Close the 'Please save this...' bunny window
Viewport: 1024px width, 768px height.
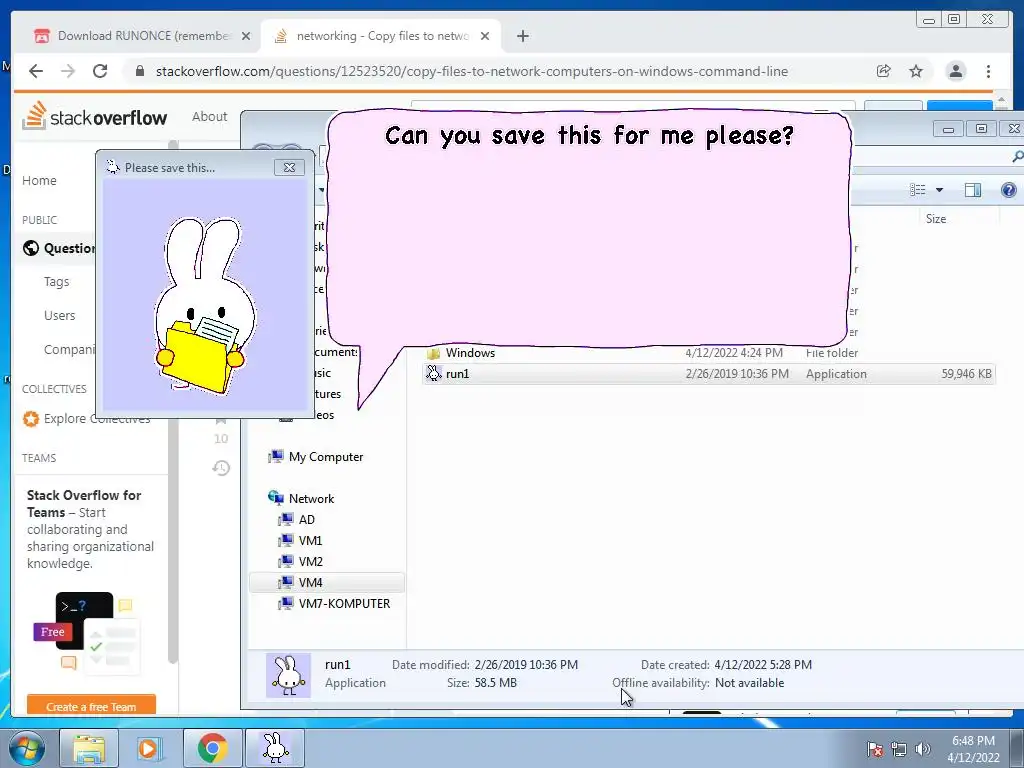click(x=289, y=168)
